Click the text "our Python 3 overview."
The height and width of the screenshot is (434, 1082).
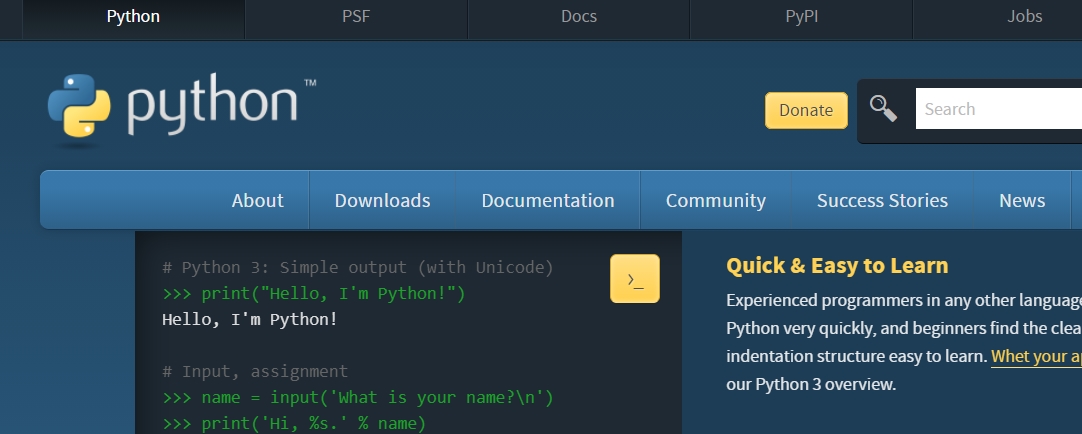pyautogui.click(x=811, y=384)
